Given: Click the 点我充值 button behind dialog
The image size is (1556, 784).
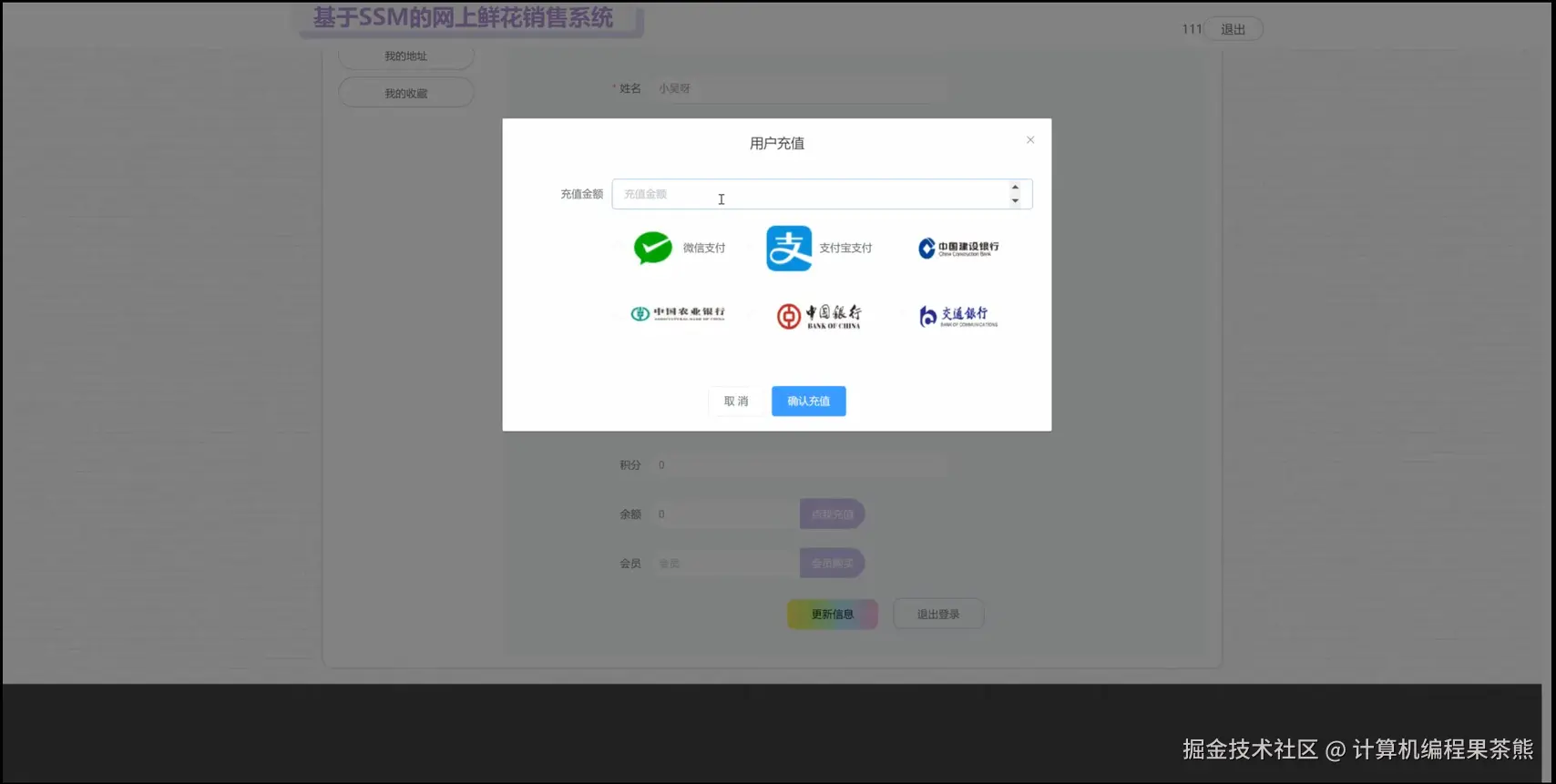Looking at the screenshot, I should (x=832, y=514).
